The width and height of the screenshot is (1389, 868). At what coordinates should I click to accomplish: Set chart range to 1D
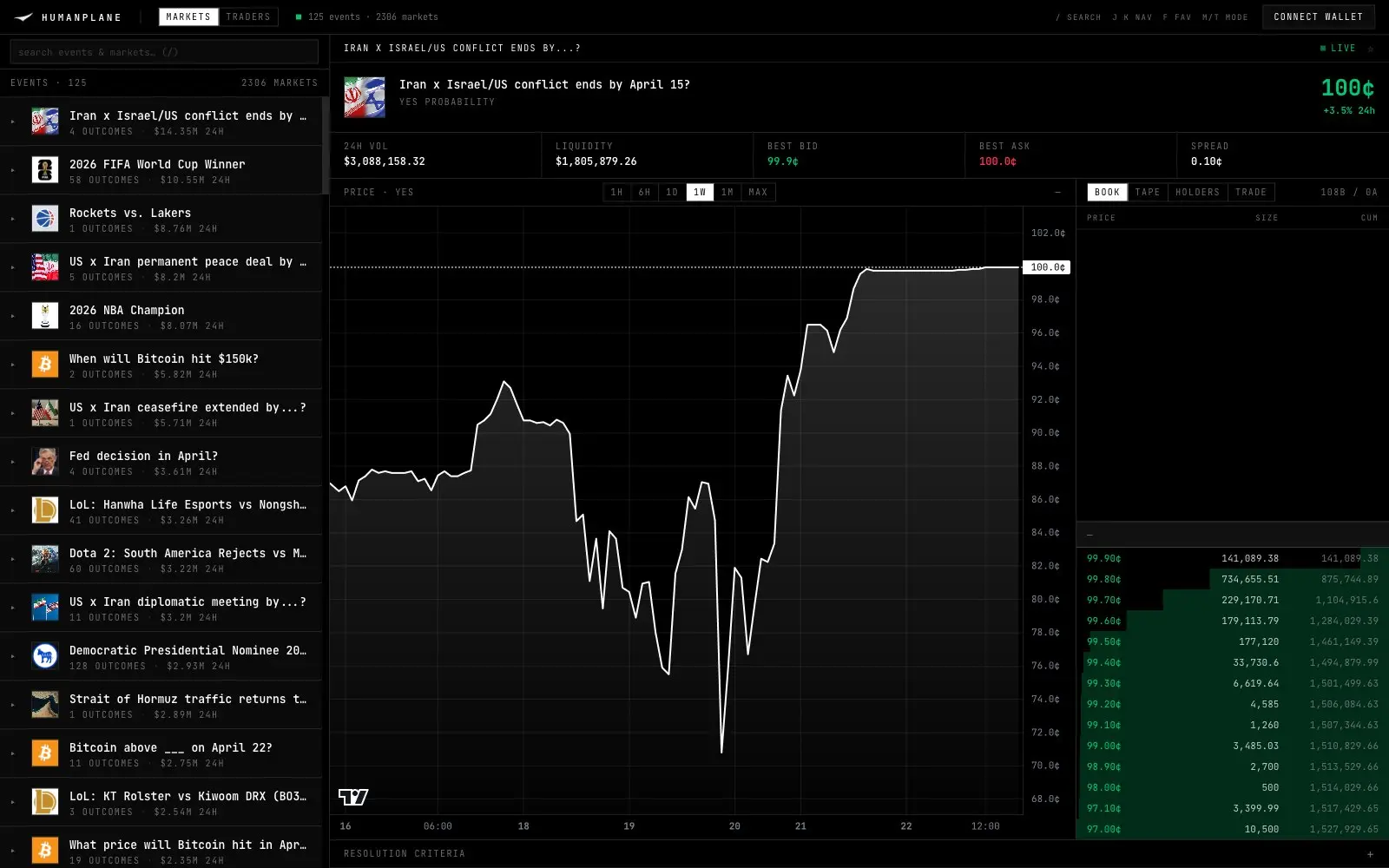tap(672, 193)
